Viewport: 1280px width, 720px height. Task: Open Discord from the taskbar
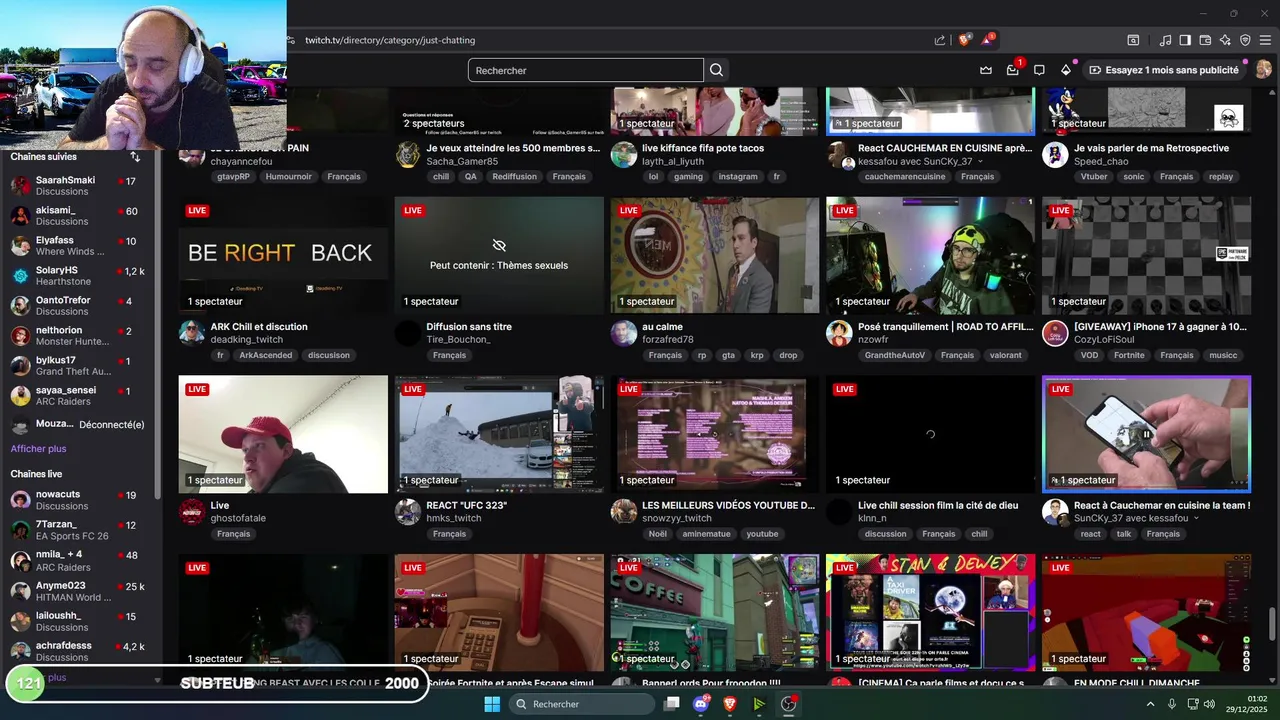pyautogui.click(x=701, y=704)
